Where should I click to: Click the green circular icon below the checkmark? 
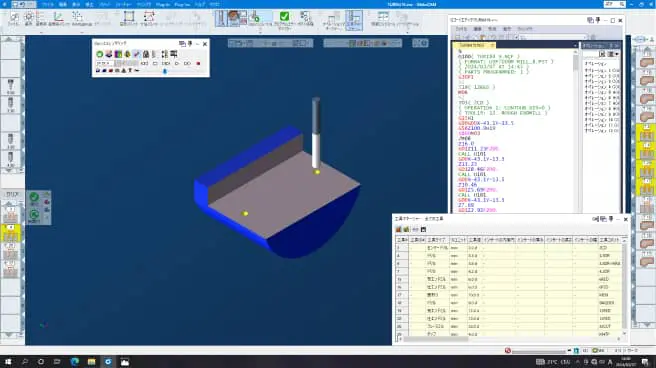34,215
